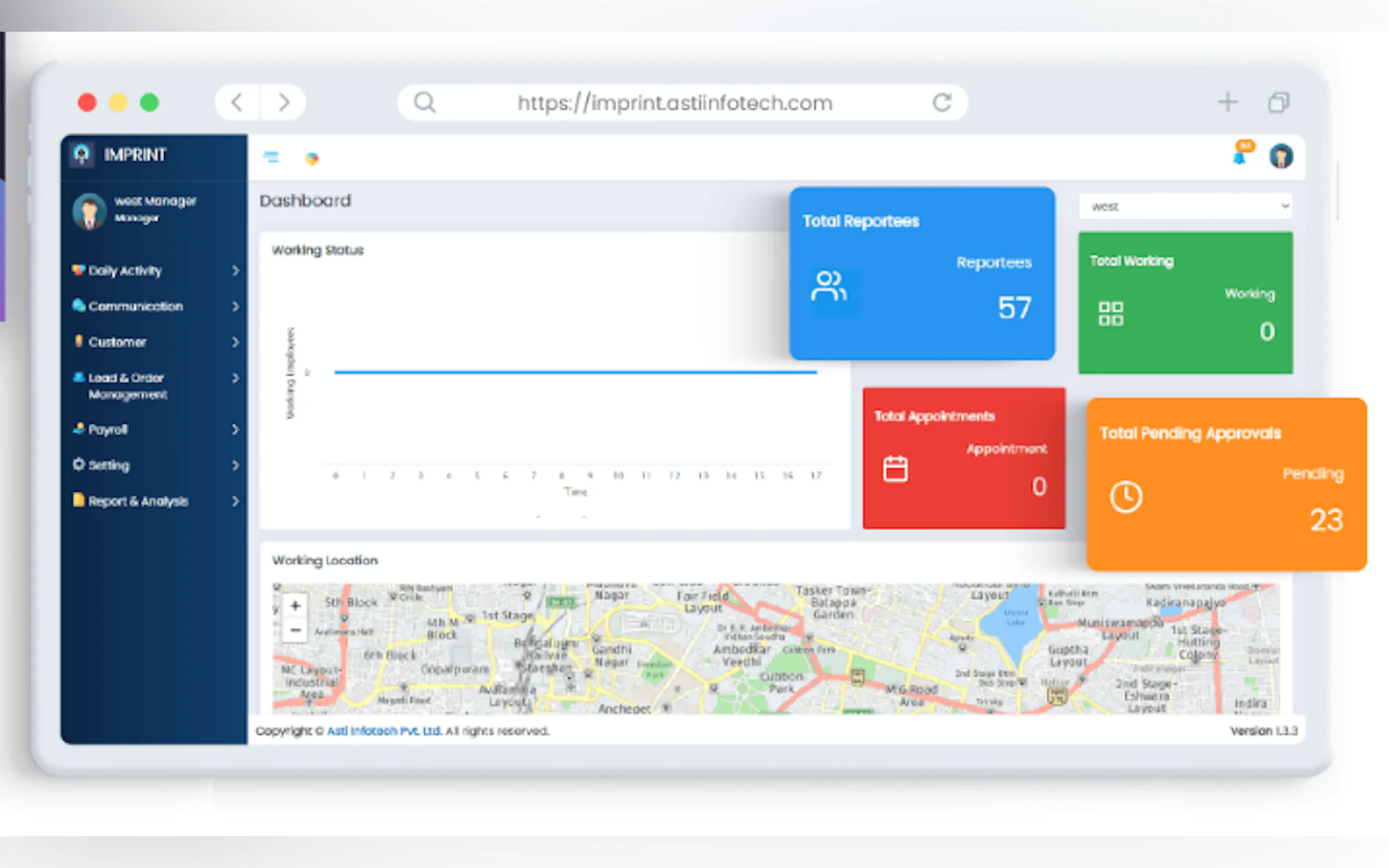Image resolution: width=1389 pixels, height=868 pixels.
Task: Click the grid icon in Total Working
Action: pyautogui.click(x=1111, y=314)
